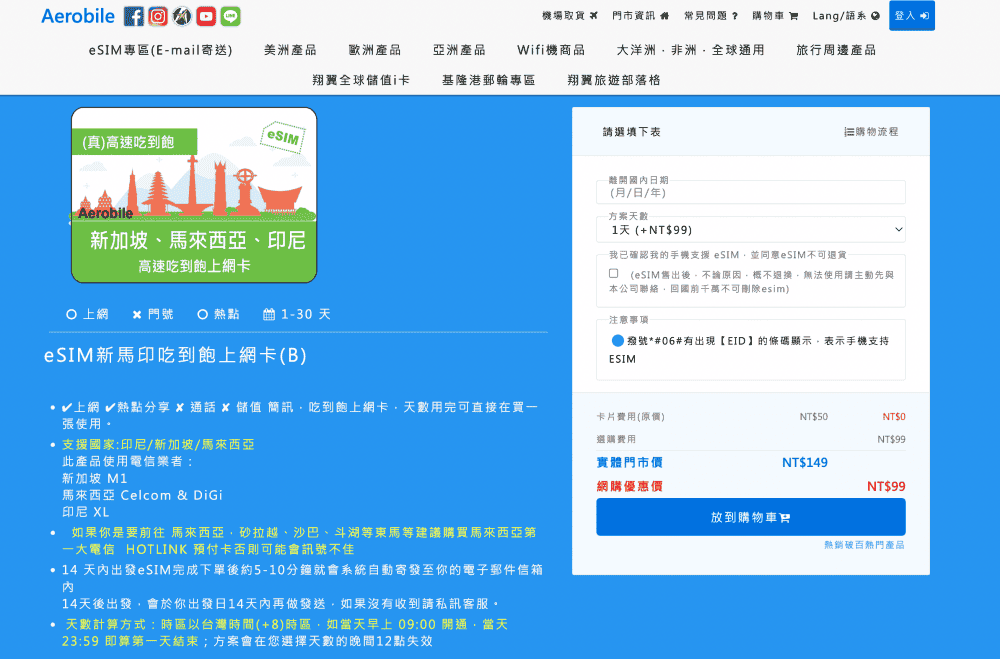Viewport: 1000px width, 659px height.
Task: Click the 新加坡 M1 carrier text
Action: click(x=94, y=478)
